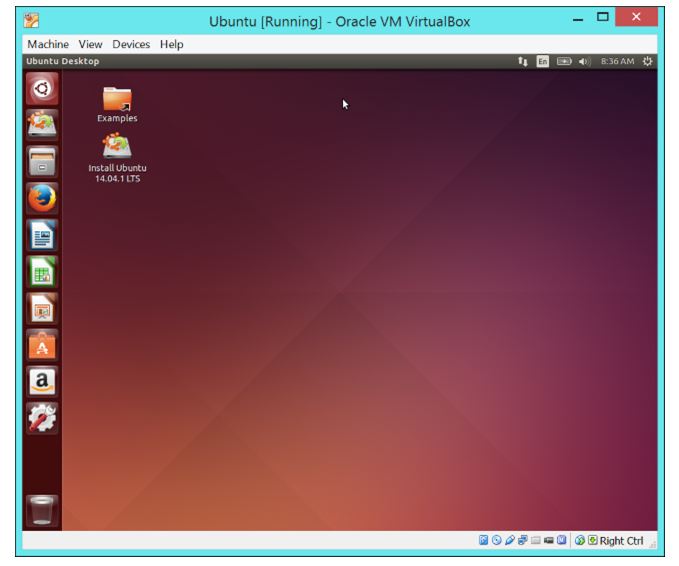Open LibreOffice Writer from the launcher

[x=42, y=236]
